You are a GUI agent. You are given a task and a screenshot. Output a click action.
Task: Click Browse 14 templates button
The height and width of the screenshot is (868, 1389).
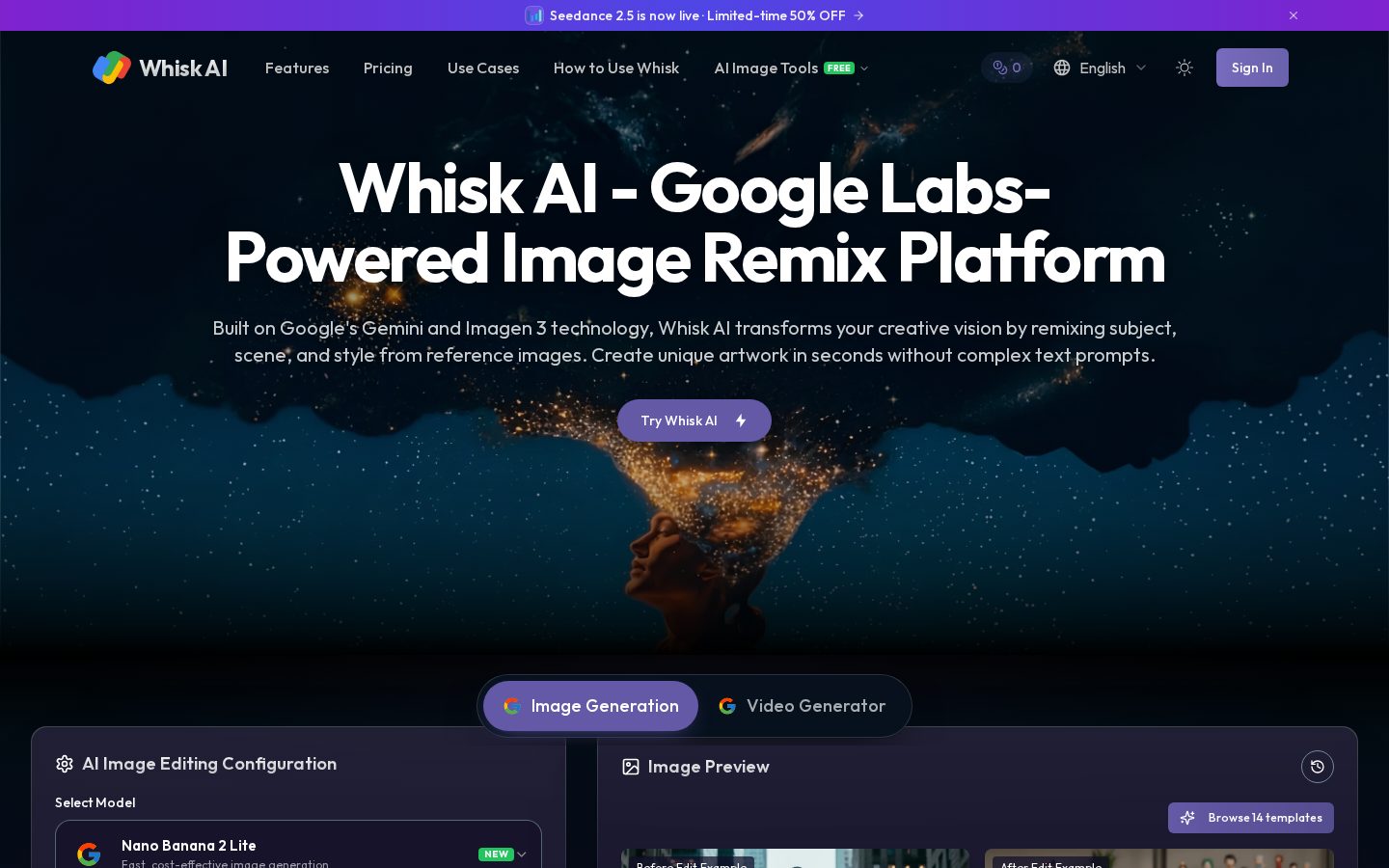tap(1251, 818)
